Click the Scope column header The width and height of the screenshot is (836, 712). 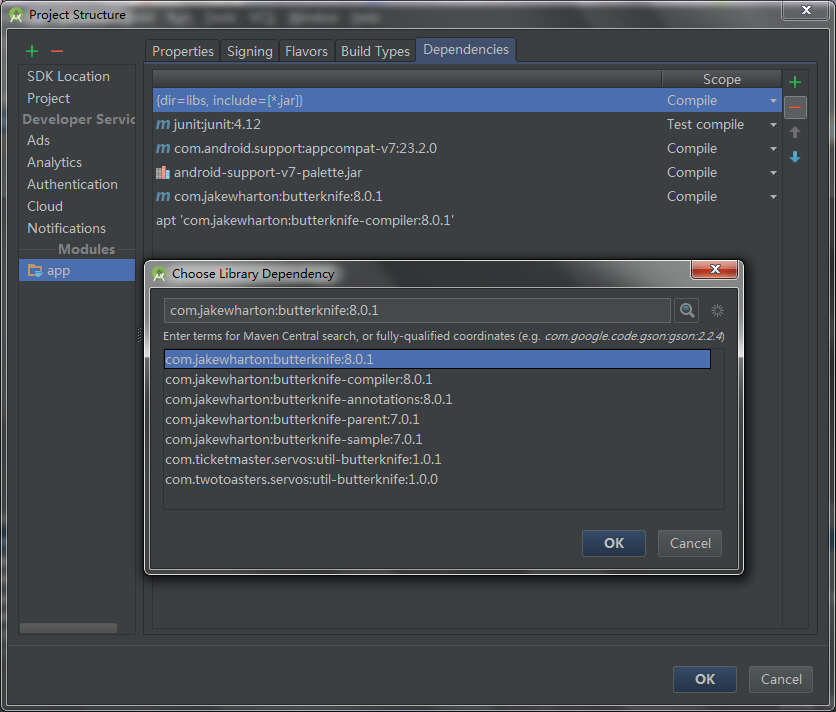721,79
